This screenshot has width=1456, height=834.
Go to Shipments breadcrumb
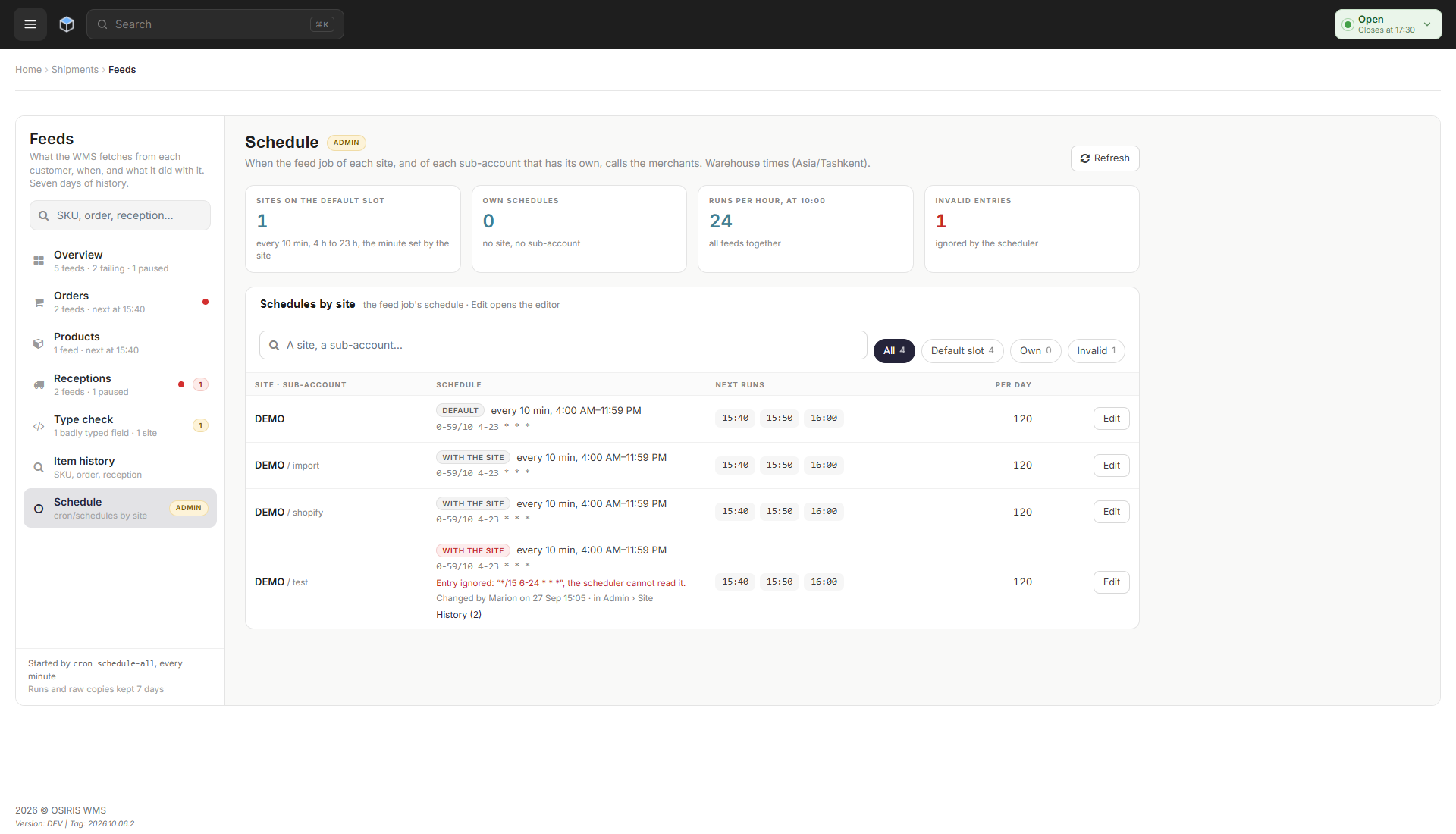tap(75, 70)
